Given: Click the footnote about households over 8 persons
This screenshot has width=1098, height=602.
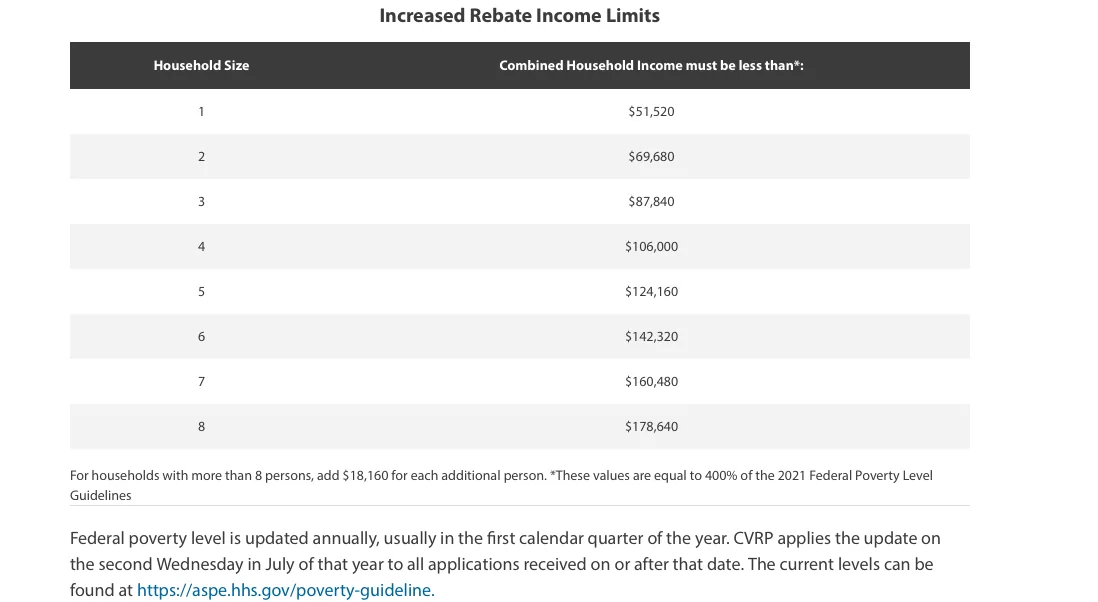Looking at the screenshot, I should pos(501,485).
